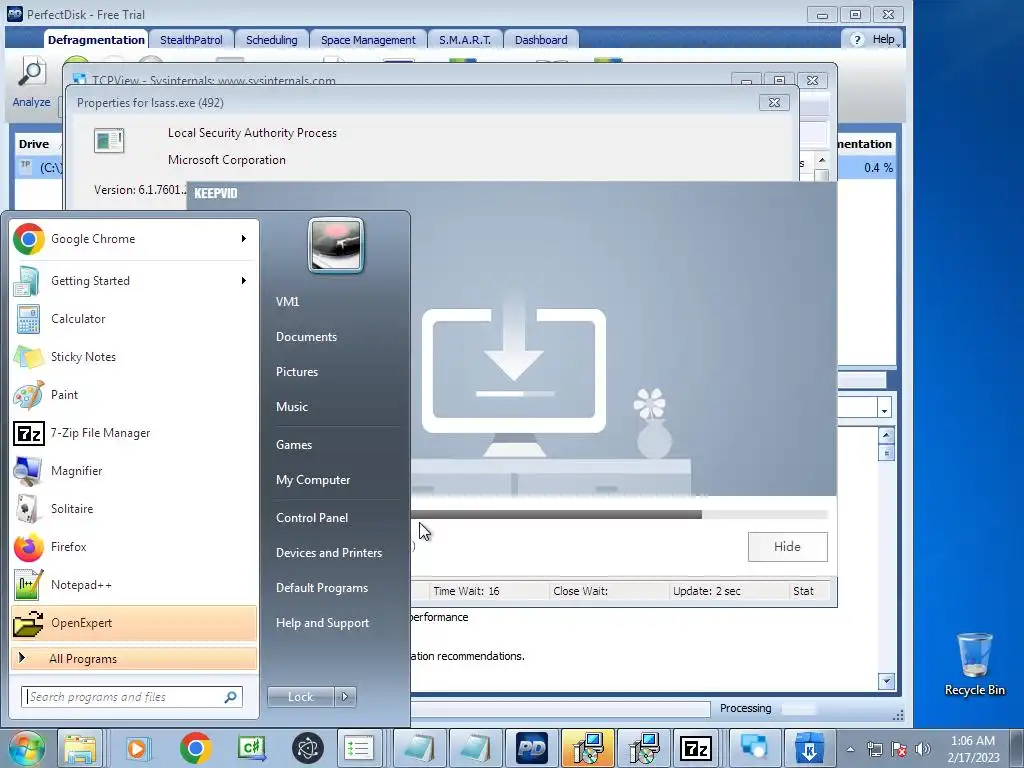Open 7-Zip File Manager
This screenshot has height=768, width=1024.
pos(134,433)
